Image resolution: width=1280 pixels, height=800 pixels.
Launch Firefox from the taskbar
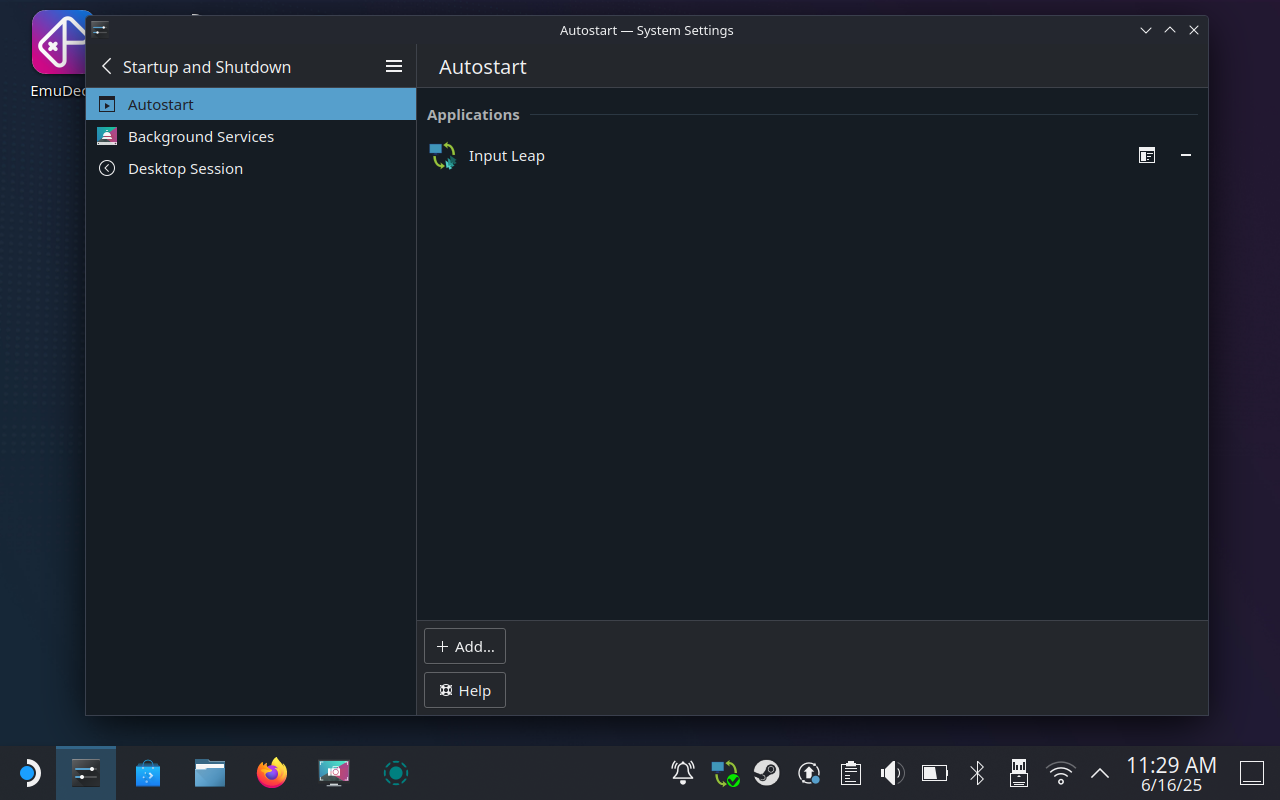tap(271, 773)
